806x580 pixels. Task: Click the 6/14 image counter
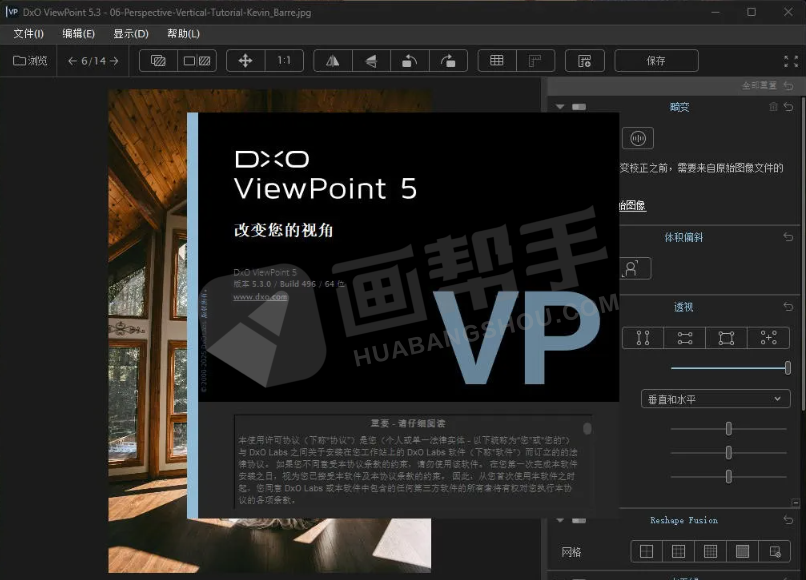[94, 61]
